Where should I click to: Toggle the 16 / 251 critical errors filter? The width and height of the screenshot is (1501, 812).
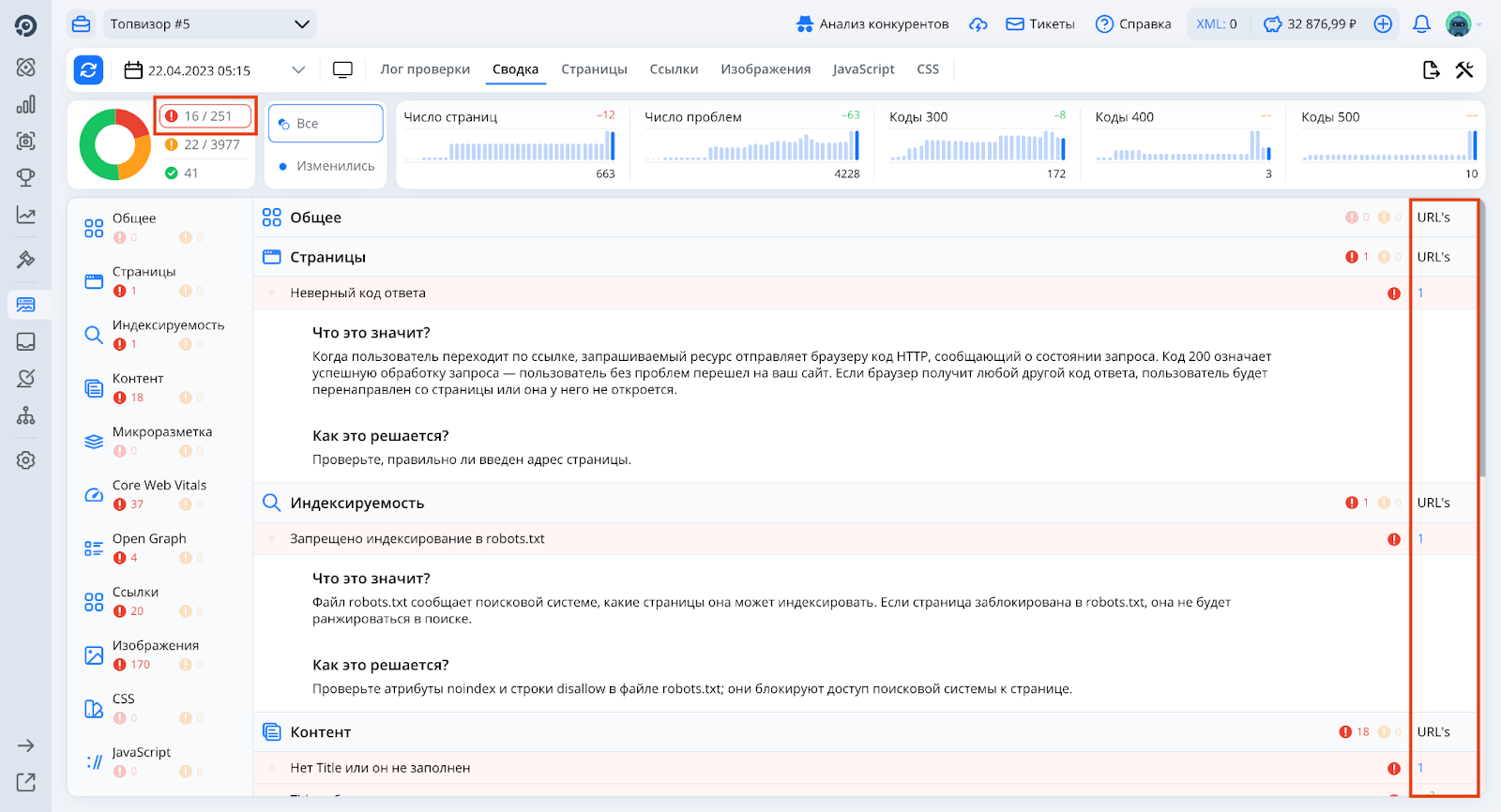click(x=206, y=116)
